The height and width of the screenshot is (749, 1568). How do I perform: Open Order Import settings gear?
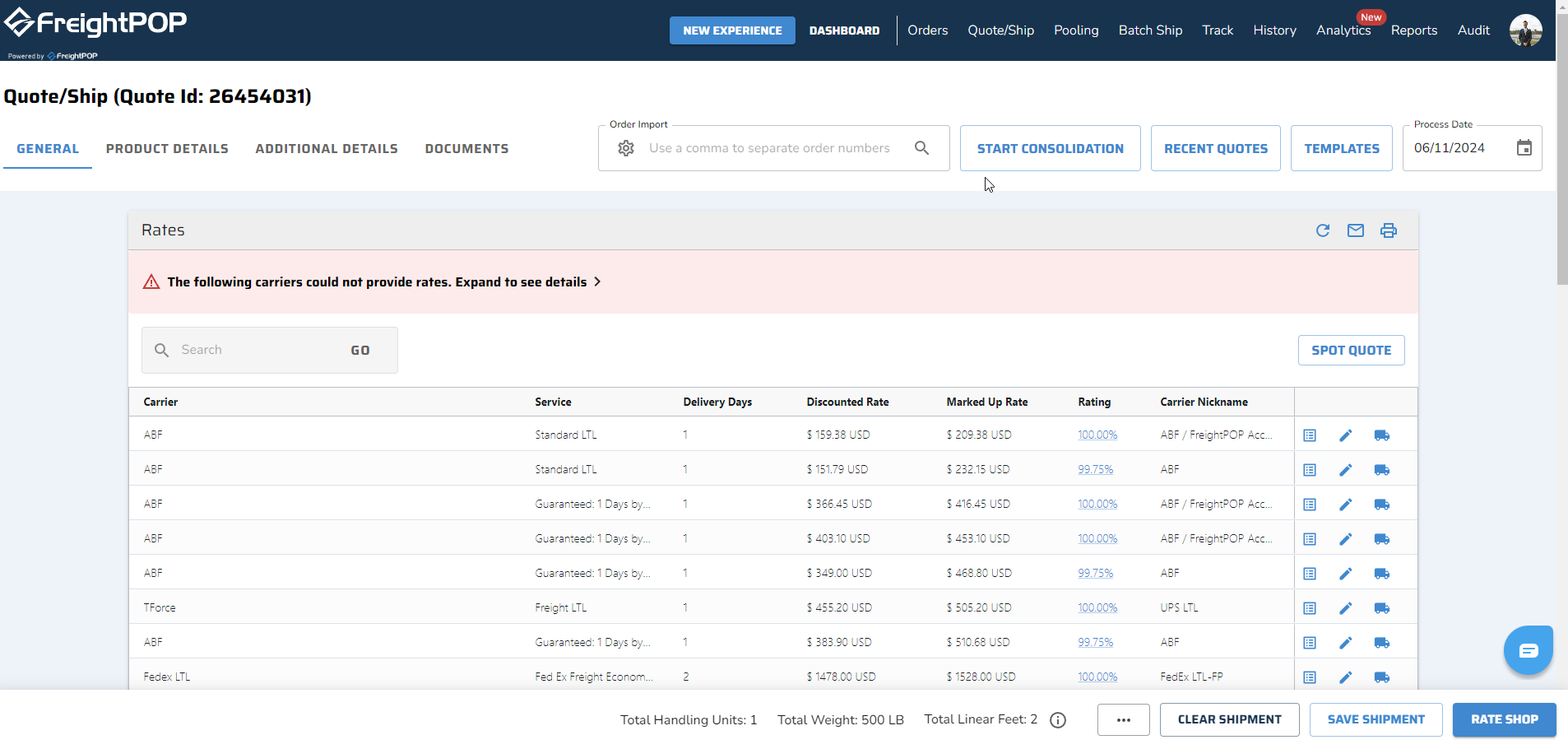[x=626, y=148]
